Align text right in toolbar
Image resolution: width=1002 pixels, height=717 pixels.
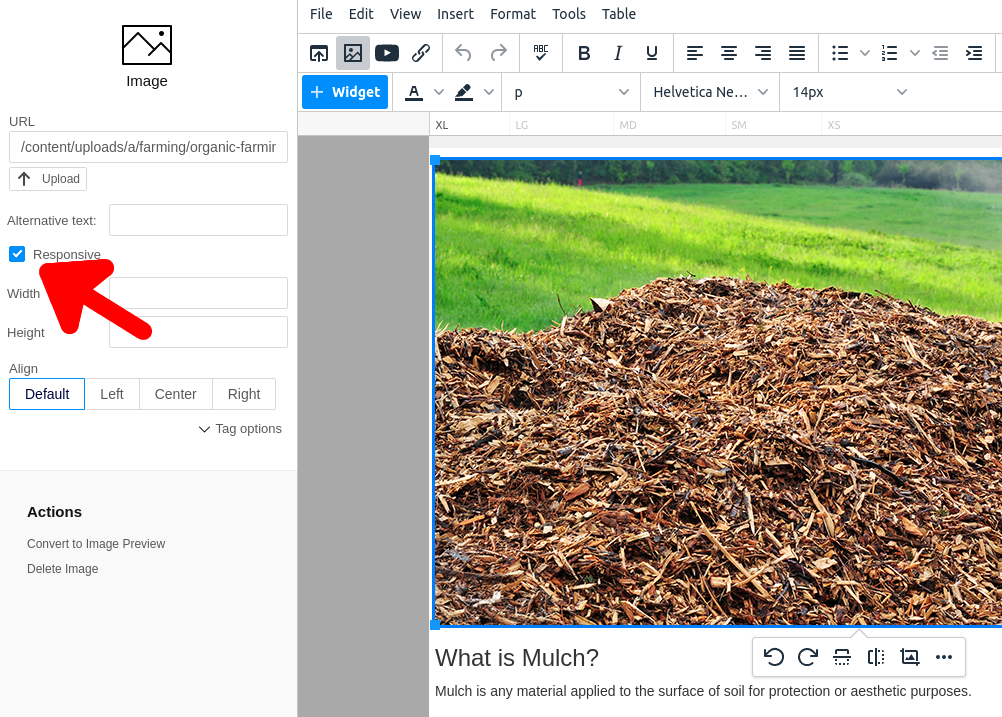point(763,53)
